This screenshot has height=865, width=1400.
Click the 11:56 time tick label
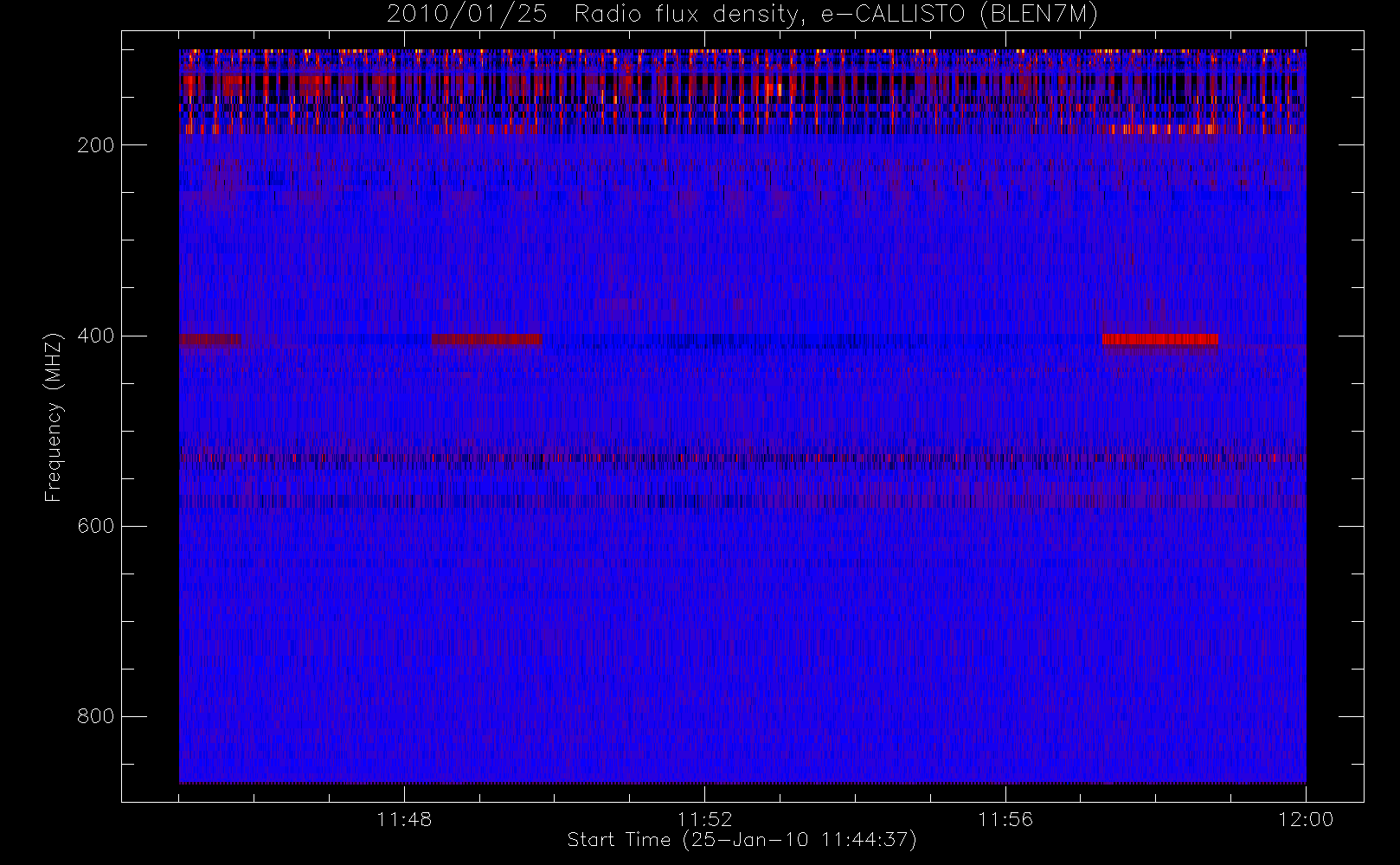click(x=1005, y=819)
